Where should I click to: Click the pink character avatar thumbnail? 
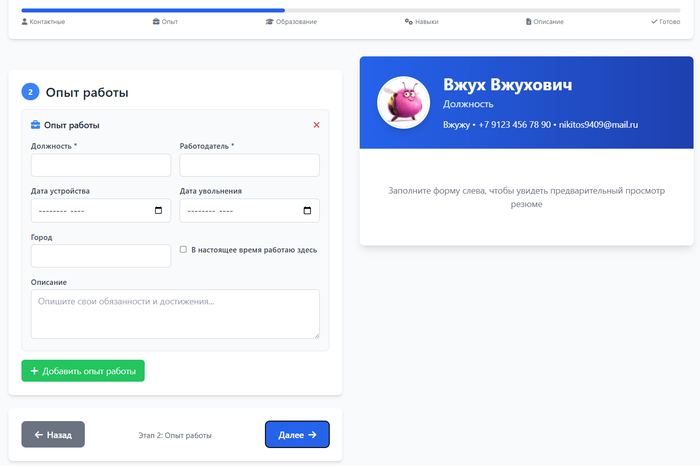(403, 103)
